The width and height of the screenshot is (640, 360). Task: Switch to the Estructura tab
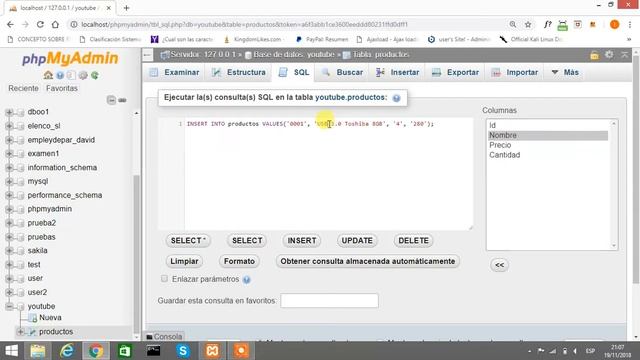point(239,72)
